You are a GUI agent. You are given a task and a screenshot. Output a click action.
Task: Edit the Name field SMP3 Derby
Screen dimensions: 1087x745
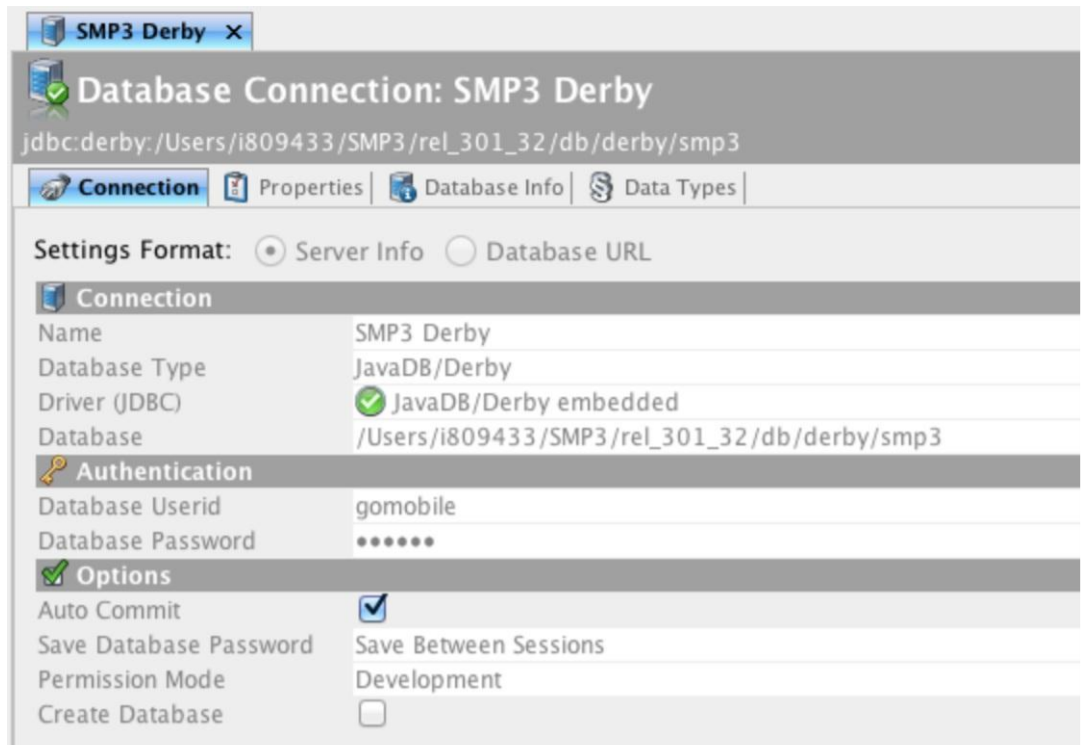717,333
